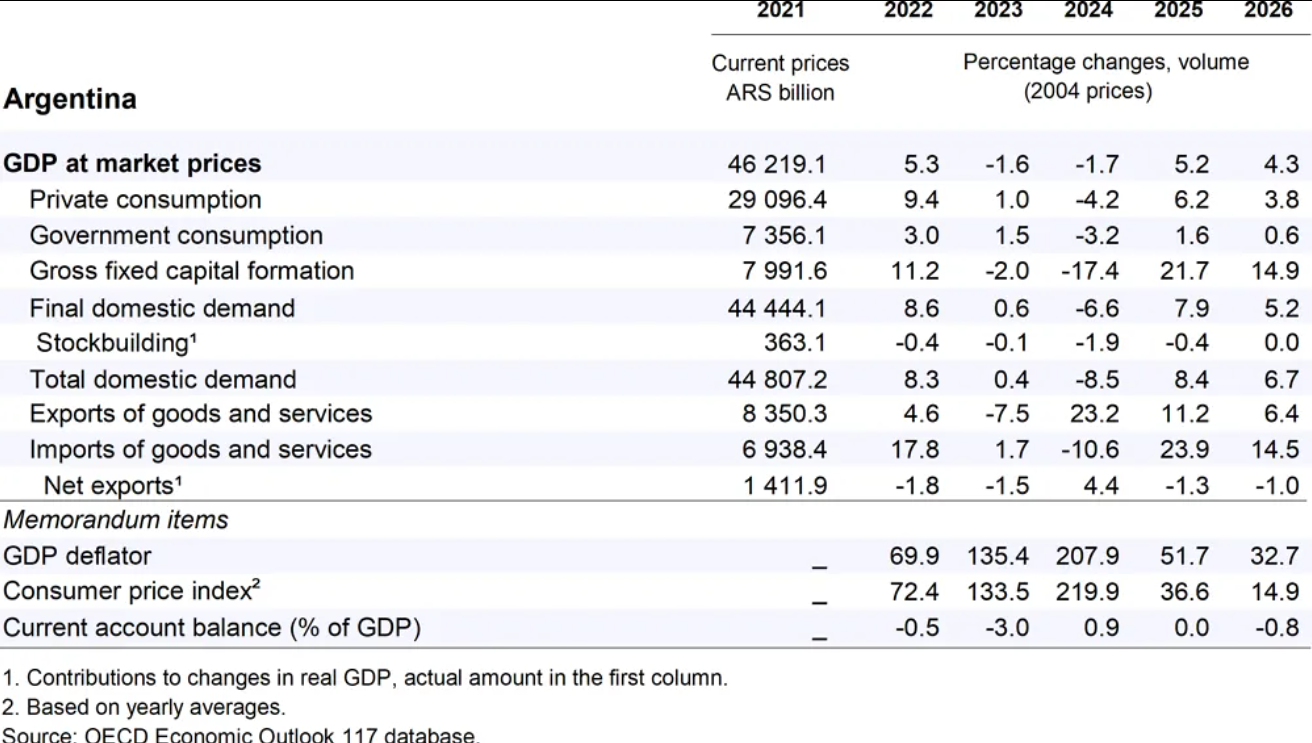Click the 'Government consumption' row label
The height and width of the screenshot is (743, 1312).
pos(176,235)
